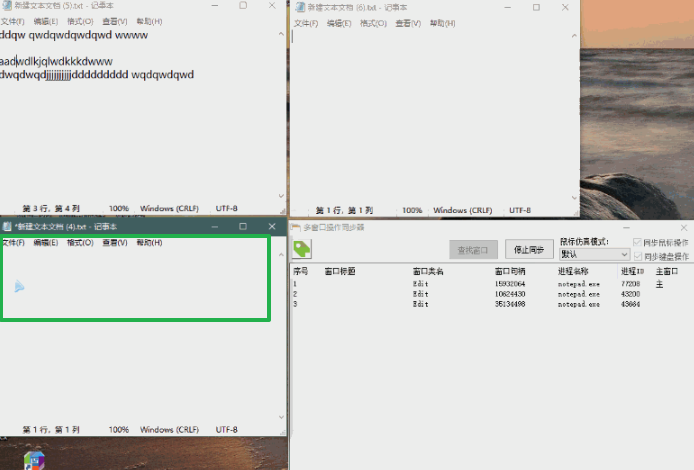694x470 pixels.
Task: Click the 查找窗口 button
Action: tap(473, 250)
